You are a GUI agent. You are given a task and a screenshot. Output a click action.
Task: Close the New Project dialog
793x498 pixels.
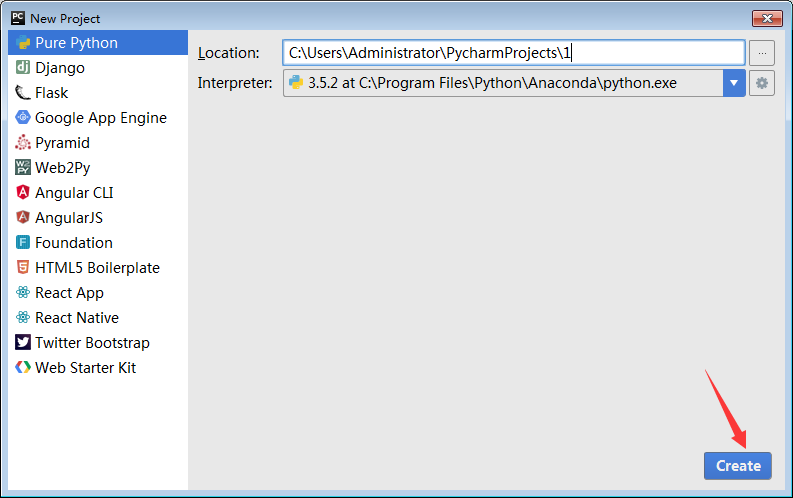coord(767,19)
